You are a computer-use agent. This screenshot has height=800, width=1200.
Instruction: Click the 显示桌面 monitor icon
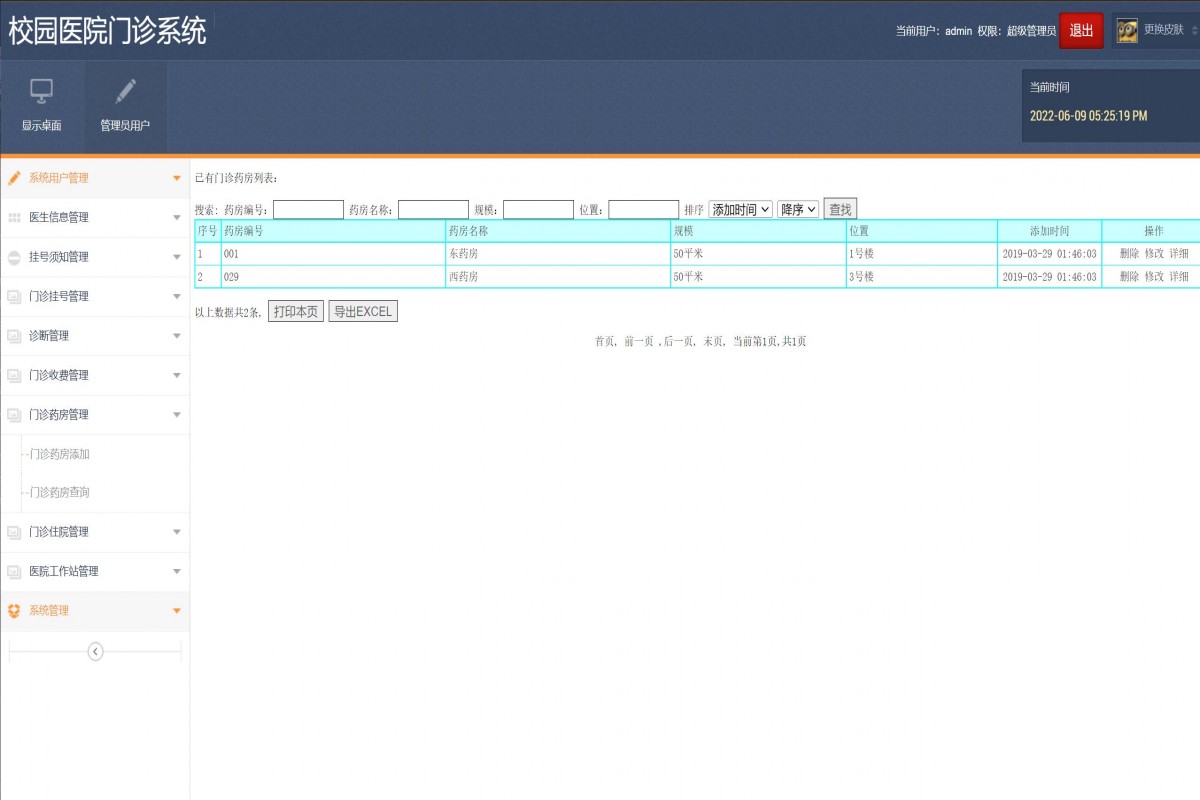pos(41,91)
